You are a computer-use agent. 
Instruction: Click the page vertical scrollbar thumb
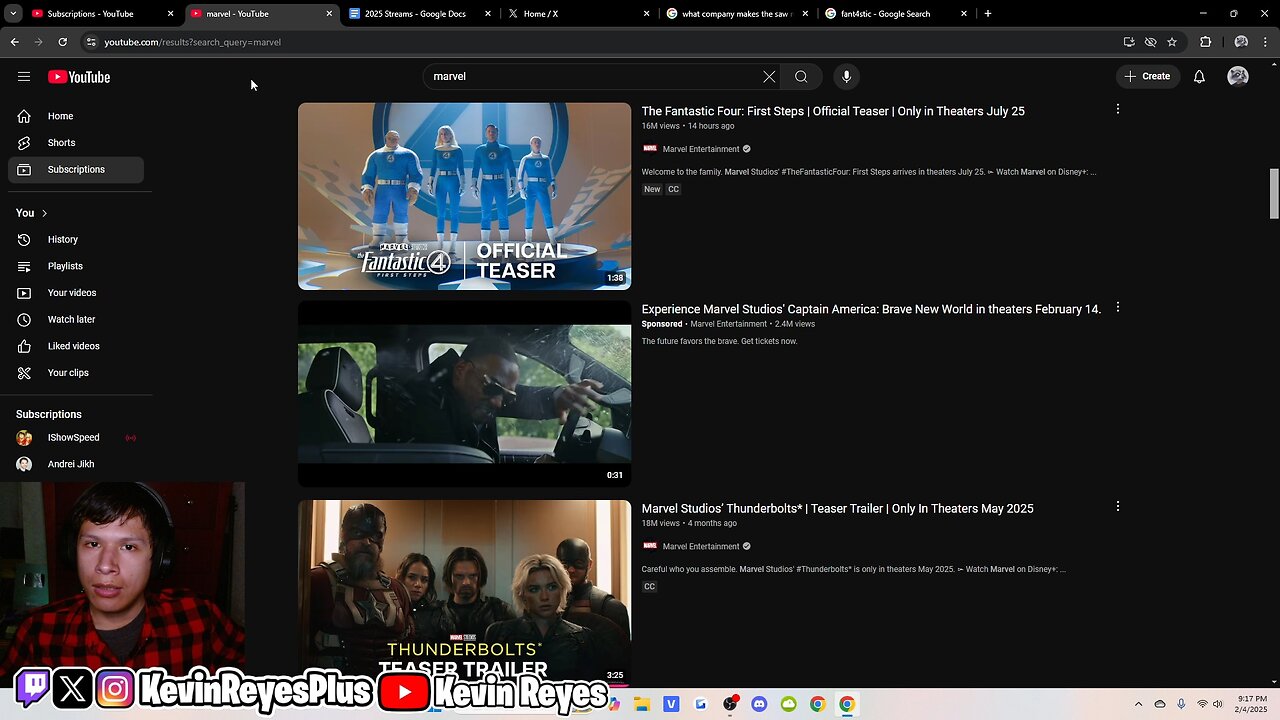coord(1274,193)
